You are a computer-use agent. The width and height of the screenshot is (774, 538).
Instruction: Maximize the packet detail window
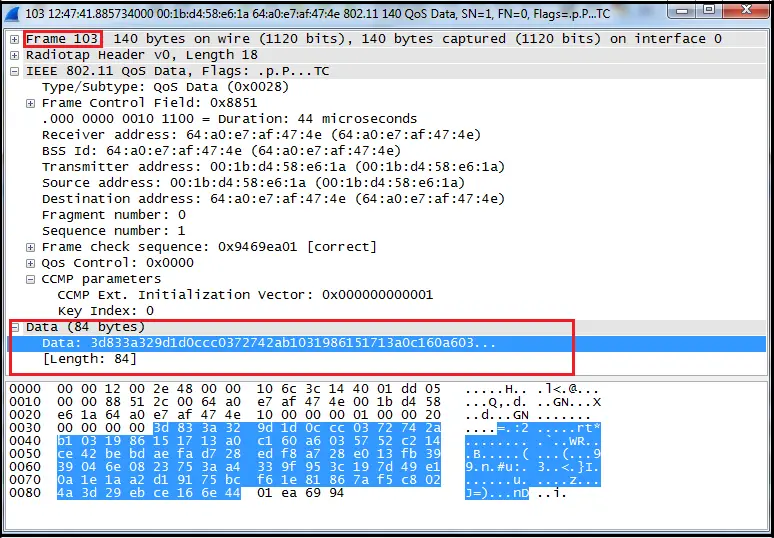(709, 10)
